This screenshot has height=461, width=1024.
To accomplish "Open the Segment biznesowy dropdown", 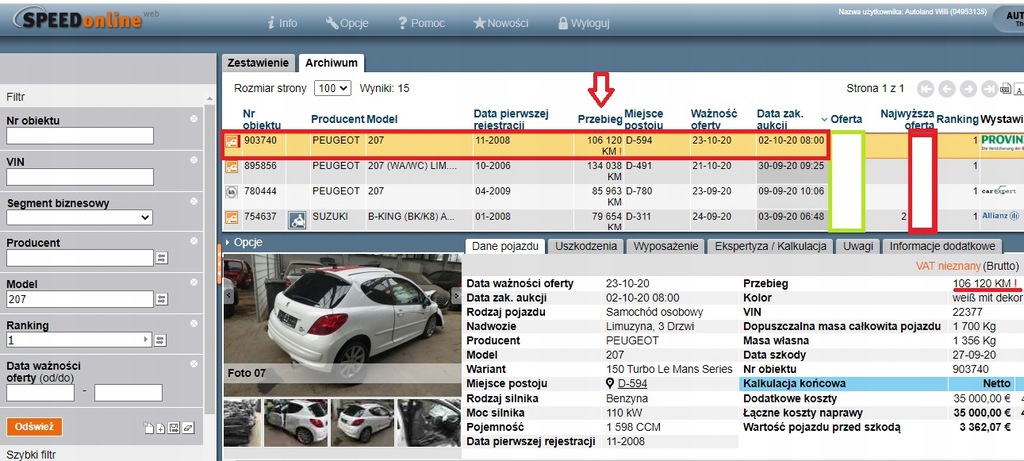I will (x=80, y=217).
